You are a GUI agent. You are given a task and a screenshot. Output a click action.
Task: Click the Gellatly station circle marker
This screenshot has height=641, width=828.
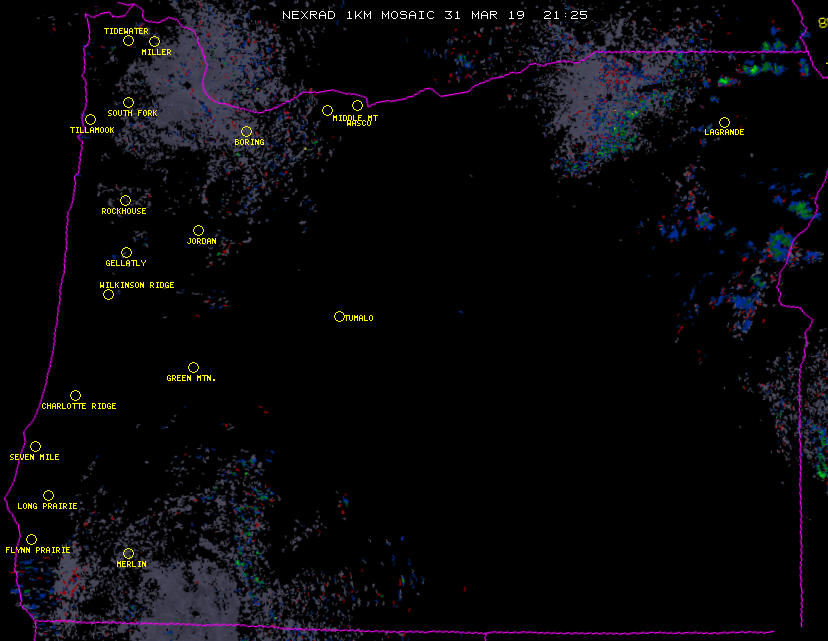(x=126, y=252)
